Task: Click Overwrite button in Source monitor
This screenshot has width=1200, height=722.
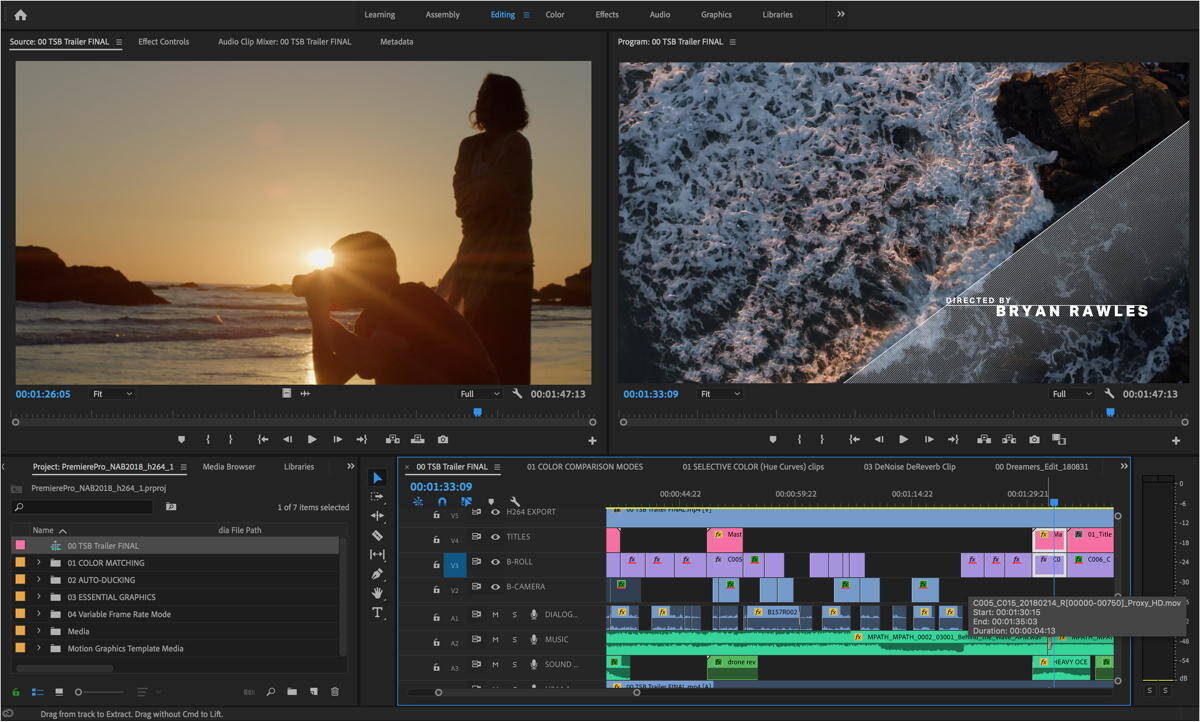Action: click(x=417, y=439)
